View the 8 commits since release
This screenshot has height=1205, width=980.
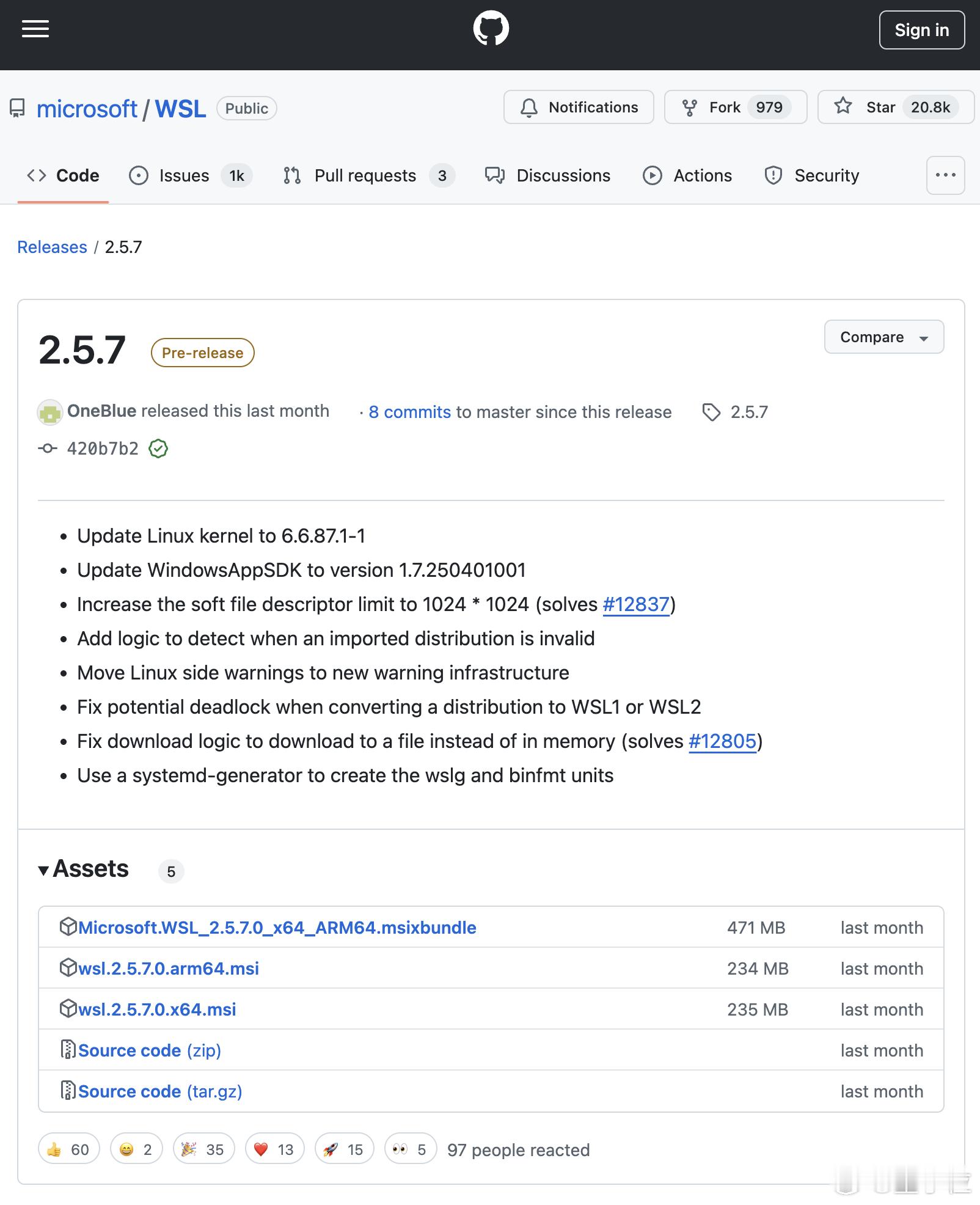point(409,412)
